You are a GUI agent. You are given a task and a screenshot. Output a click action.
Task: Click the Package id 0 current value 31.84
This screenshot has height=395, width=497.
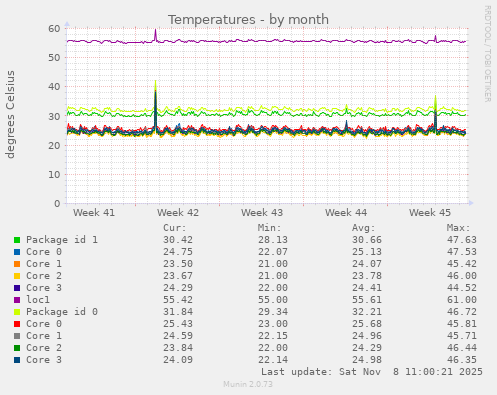pyautogui.click(x=178, y=312)
